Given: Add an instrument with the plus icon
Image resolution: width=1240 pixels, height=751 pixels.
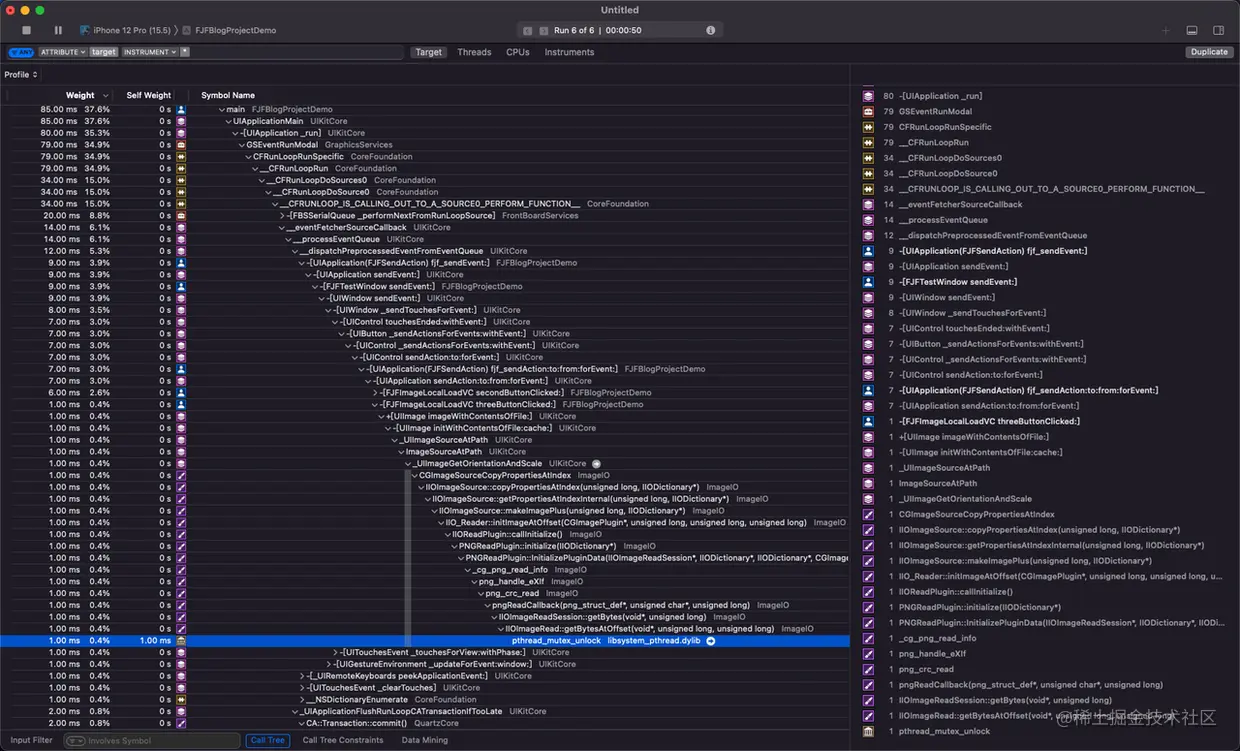Looking at the screenshot, I should (1165, 31).
